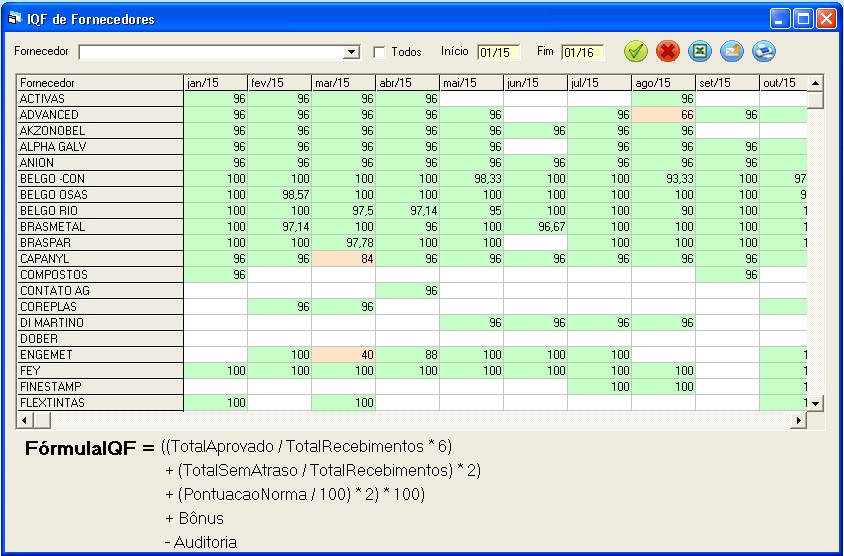The height and width of the screenshot is (556, 844).
Task: Select the abr/15 column header
Action: click(x=407, y=83)
